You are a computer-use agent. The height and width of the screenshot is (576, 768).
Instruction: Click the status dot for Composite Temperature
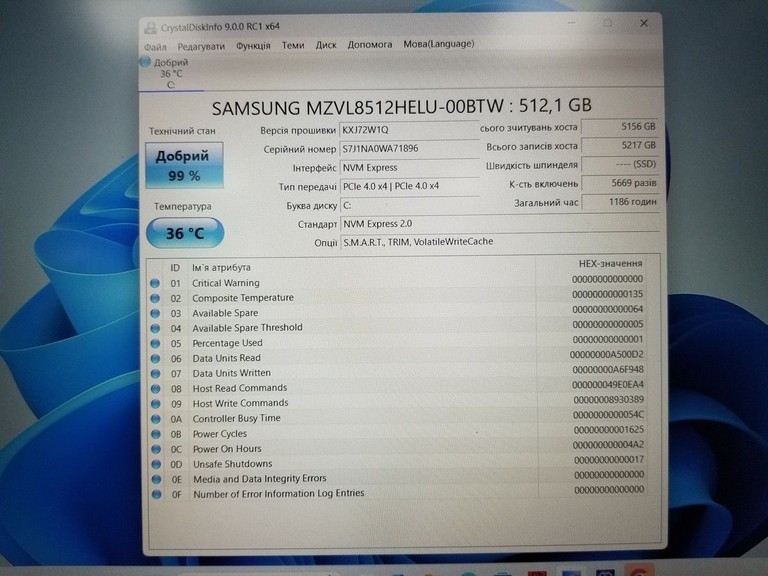155,298
